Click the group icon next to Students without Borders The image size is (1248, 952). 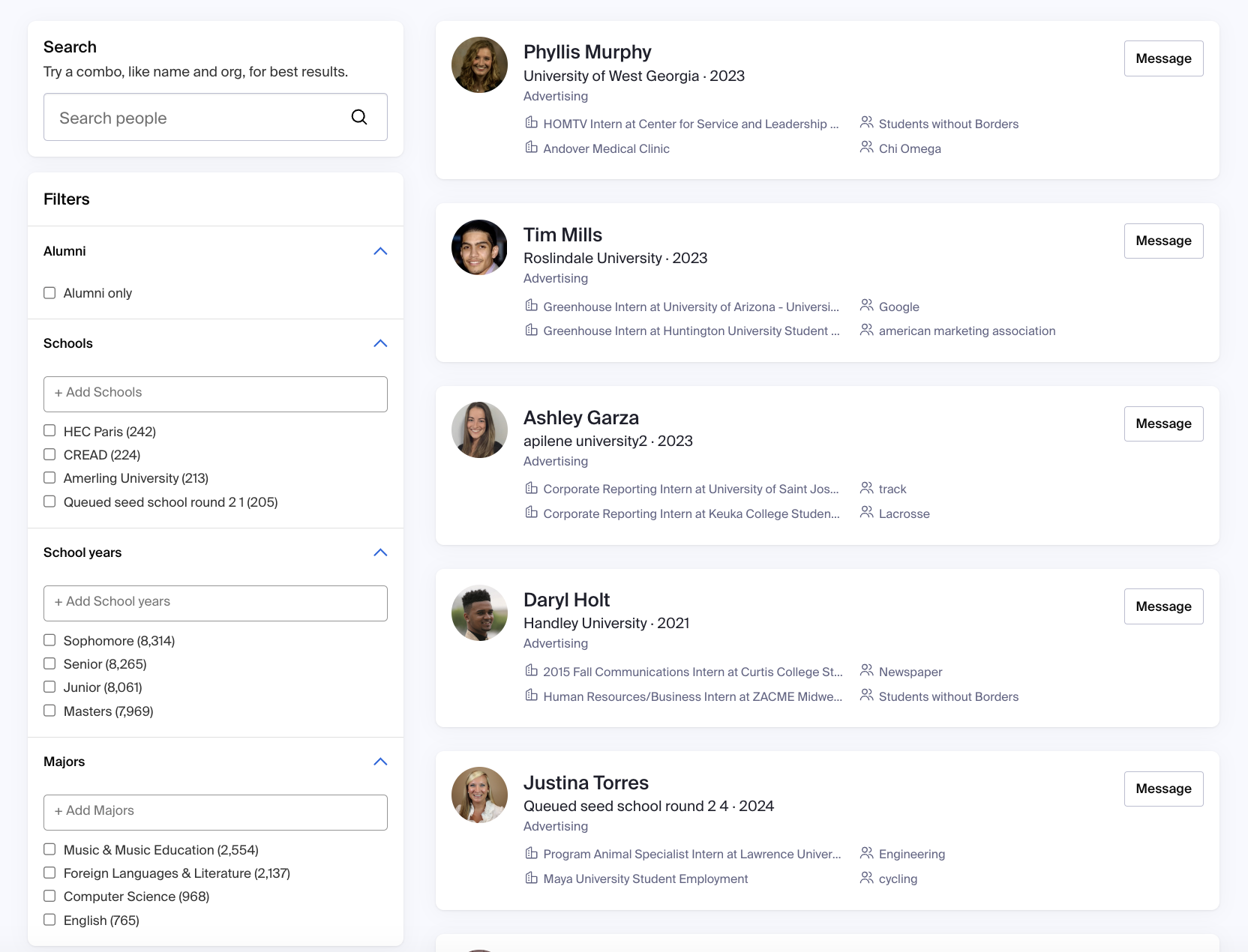tap(866, 122)
